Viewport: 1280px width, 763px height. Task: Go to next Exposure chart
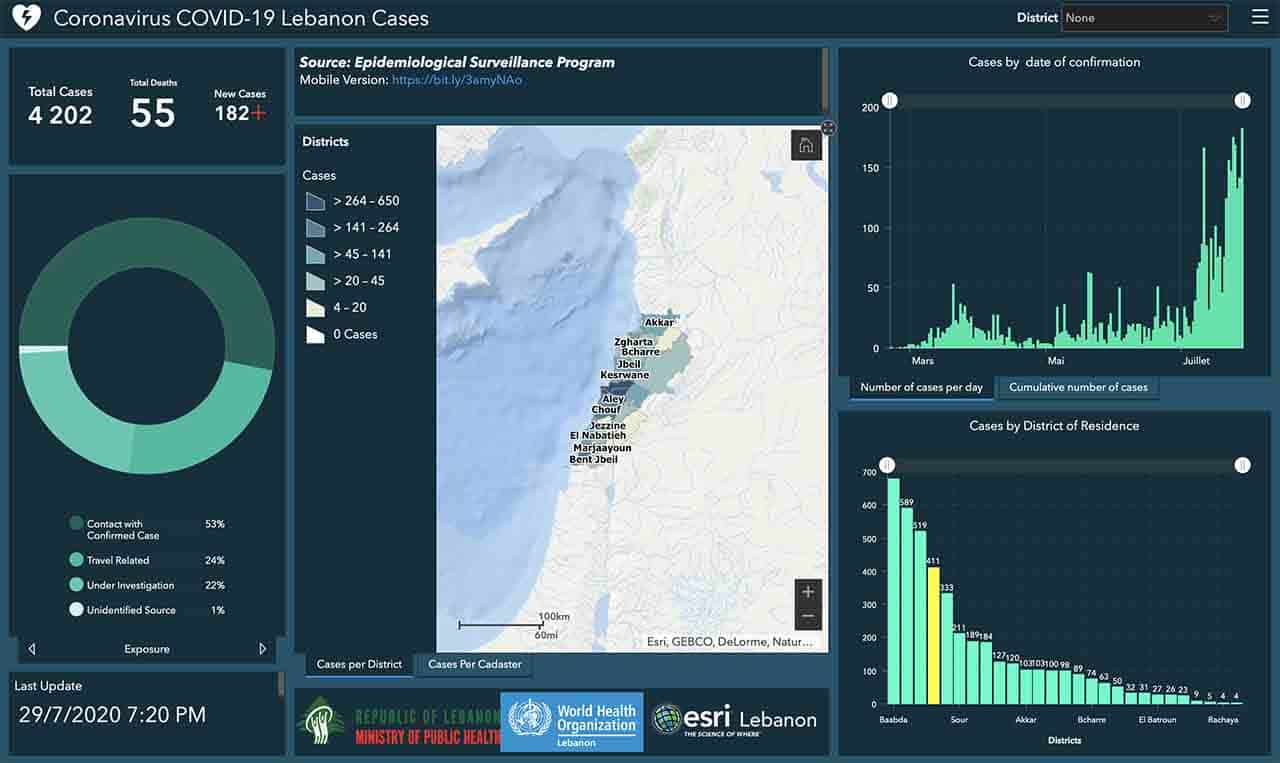(263, 649)
